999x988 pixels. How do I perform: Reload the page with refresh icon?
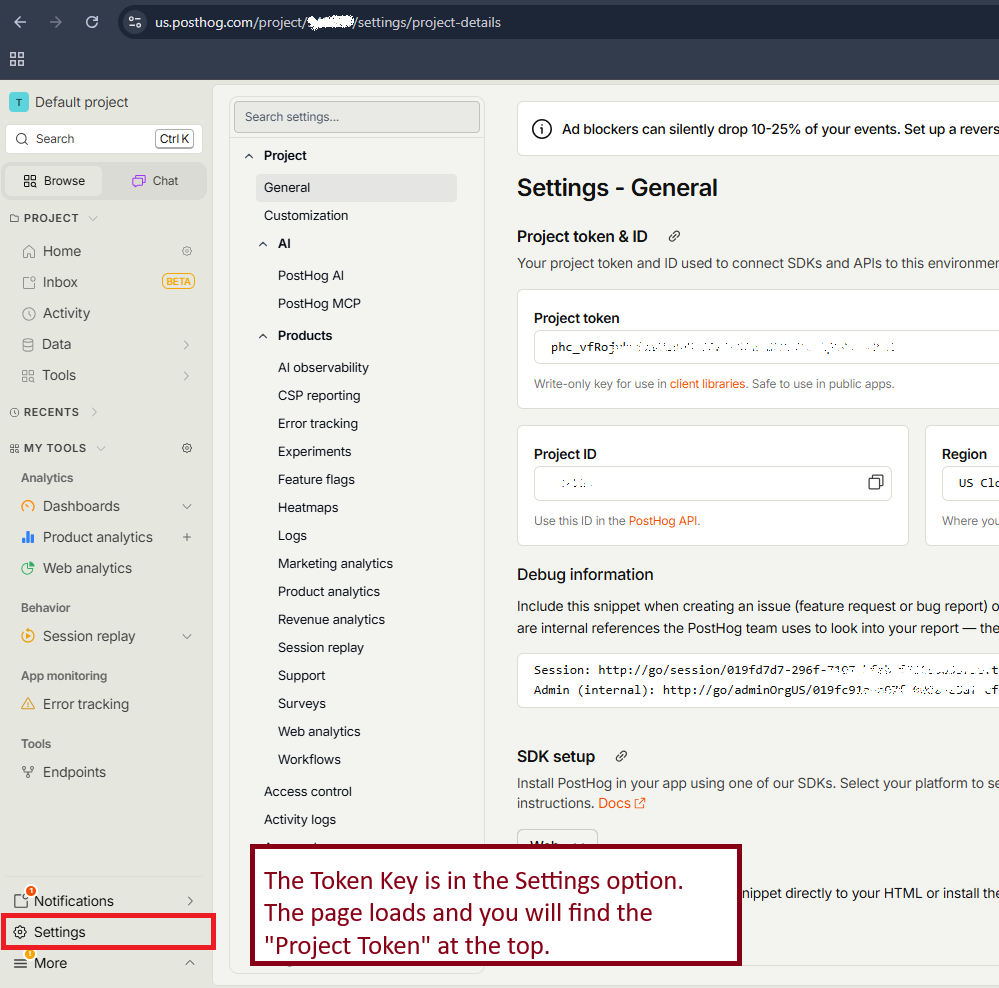(92, 22)
